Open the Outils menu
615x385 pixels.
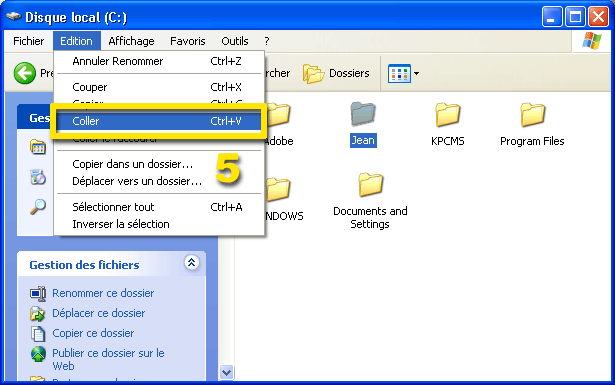pos(235,41)
